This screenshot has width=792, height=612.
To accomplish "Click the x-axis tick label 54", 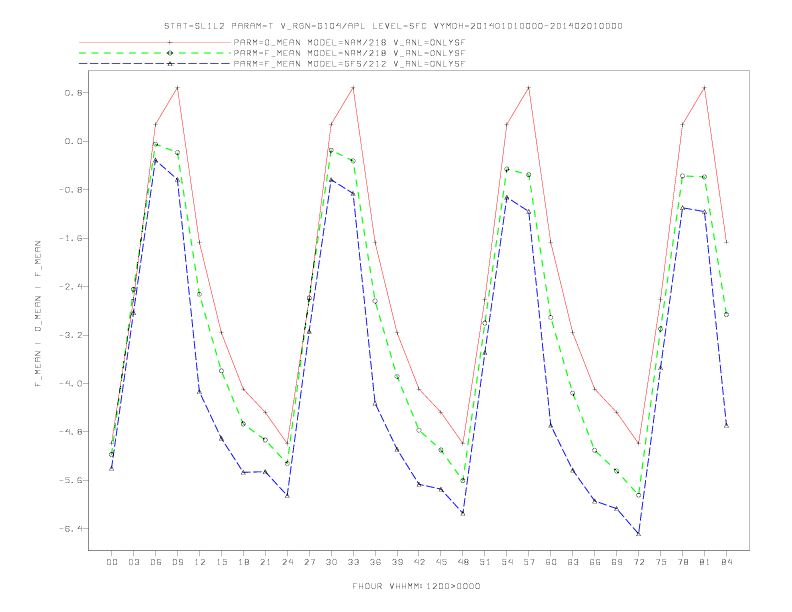I will (x=507, y=562).
